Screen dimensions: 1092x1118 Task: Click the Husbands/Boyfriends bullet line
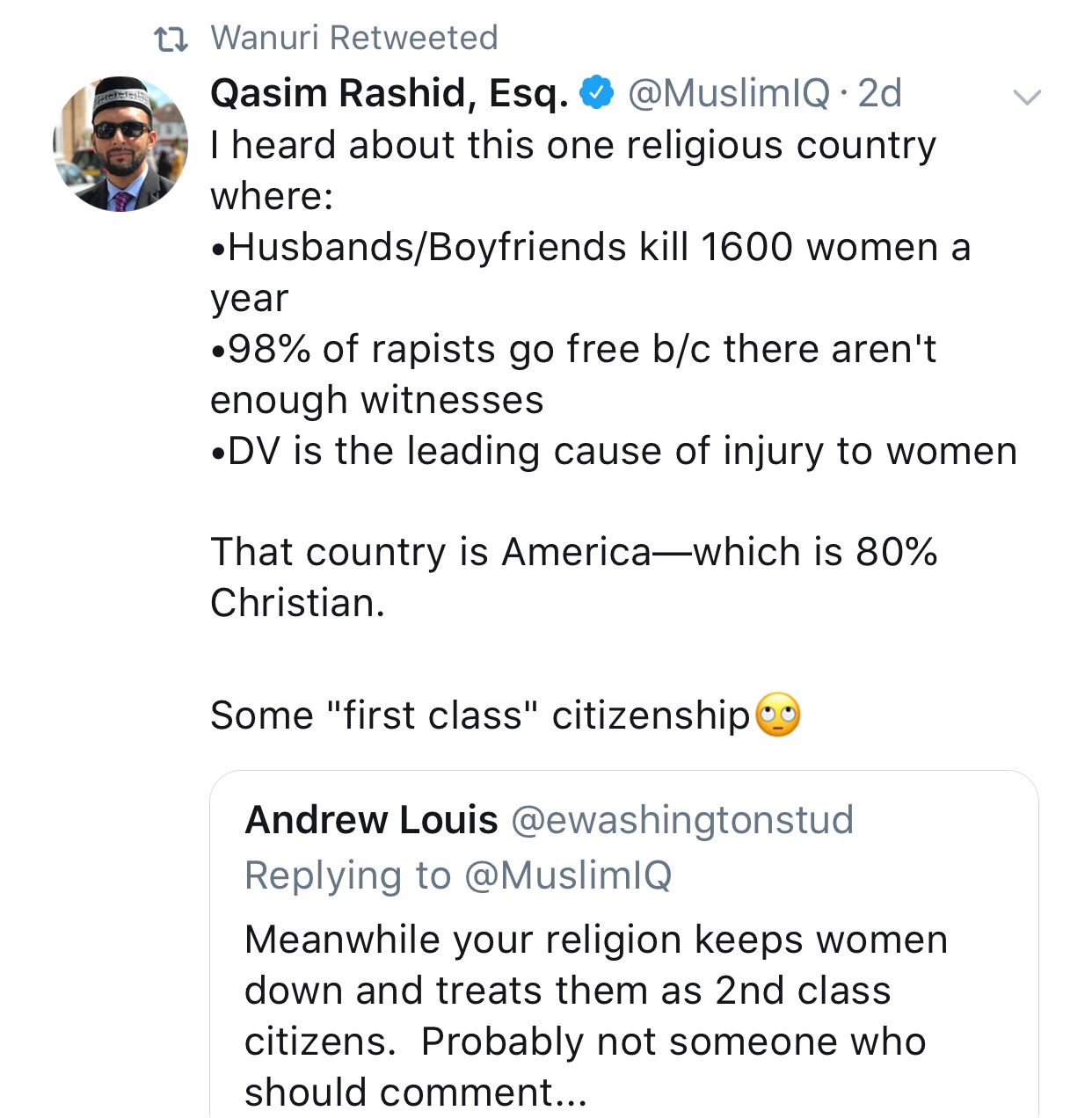[590, 247]
